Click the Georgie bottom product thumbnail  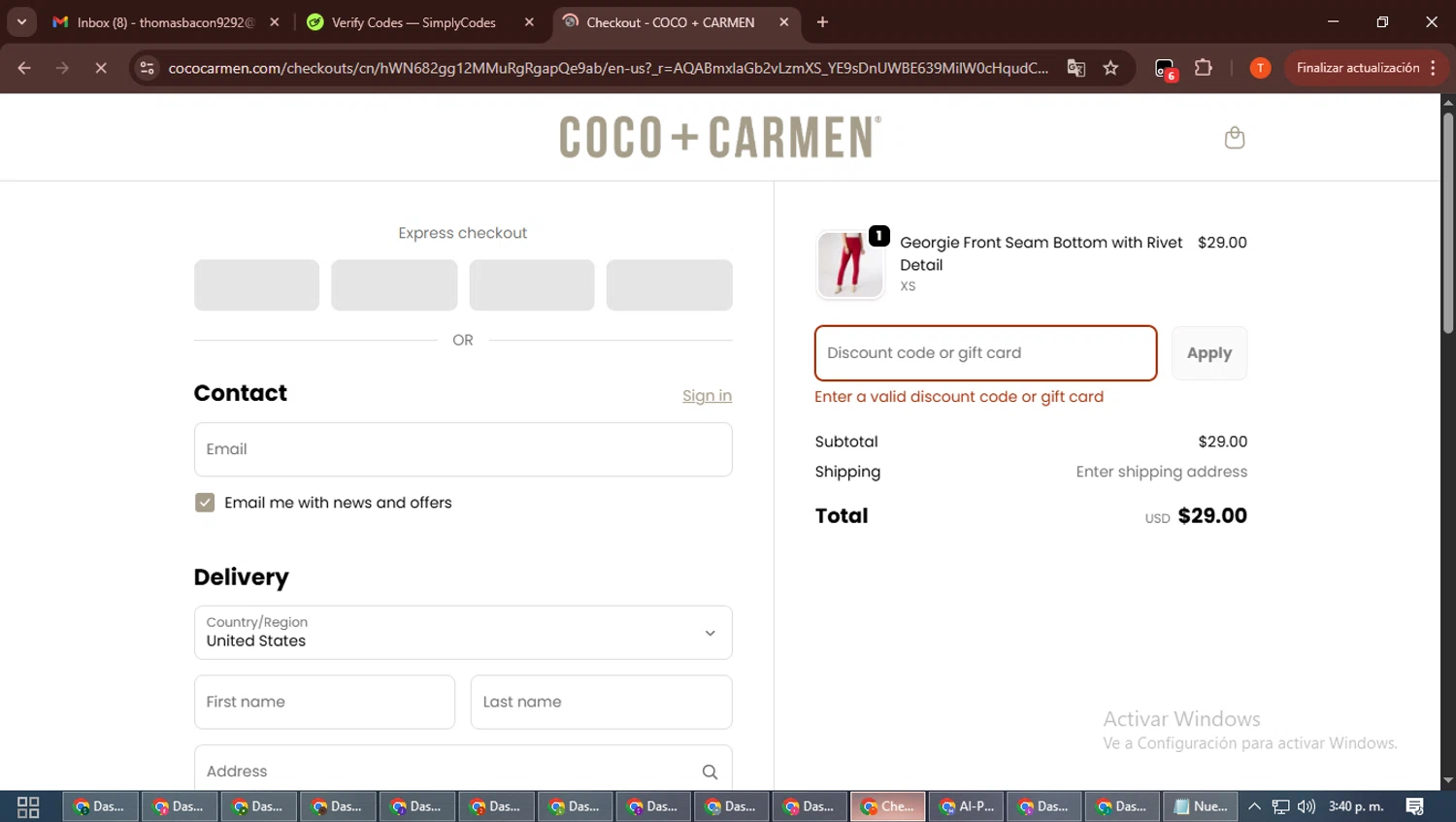850,264
